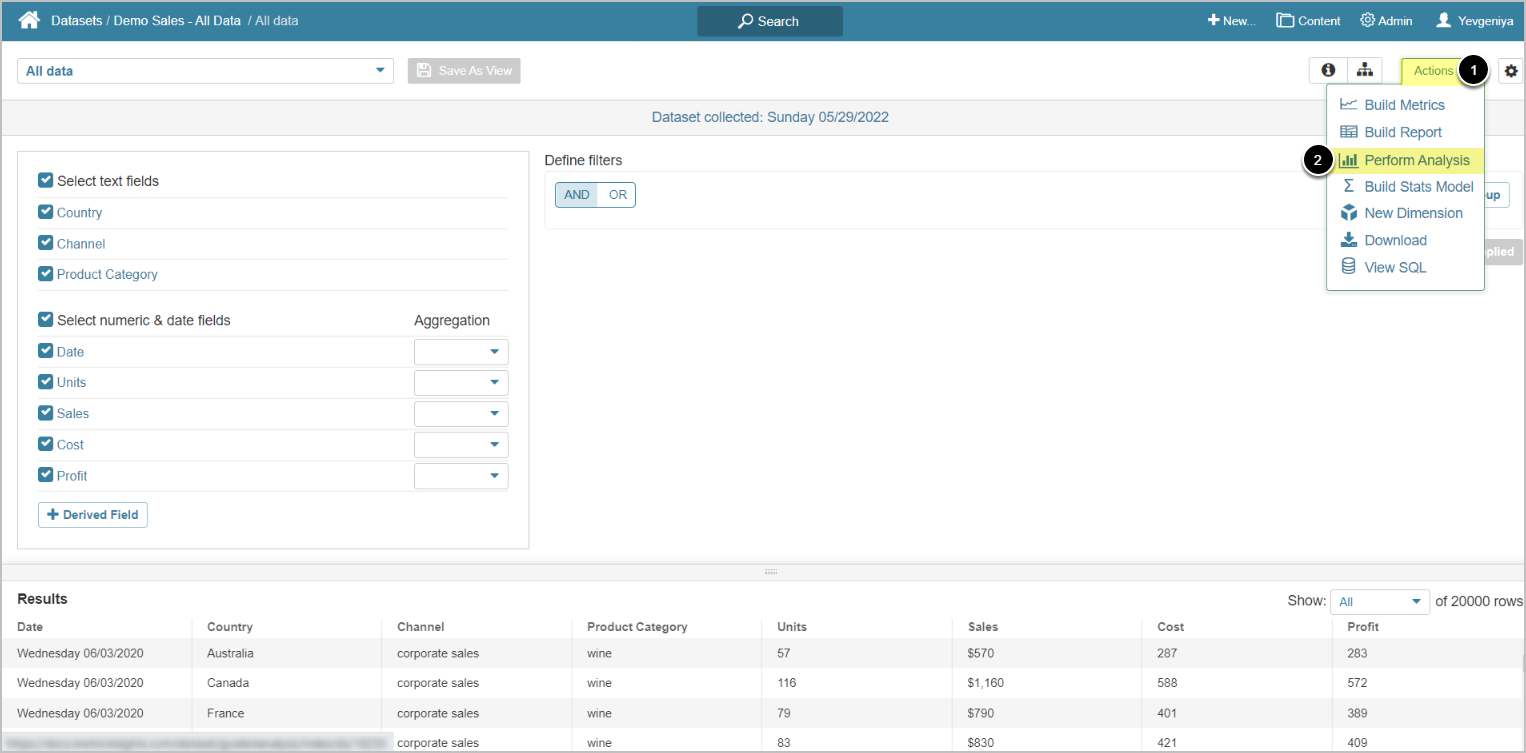Screen dimensions: 1526x753
Task: Toggle the Product Category checkbox
Action: 45,273
